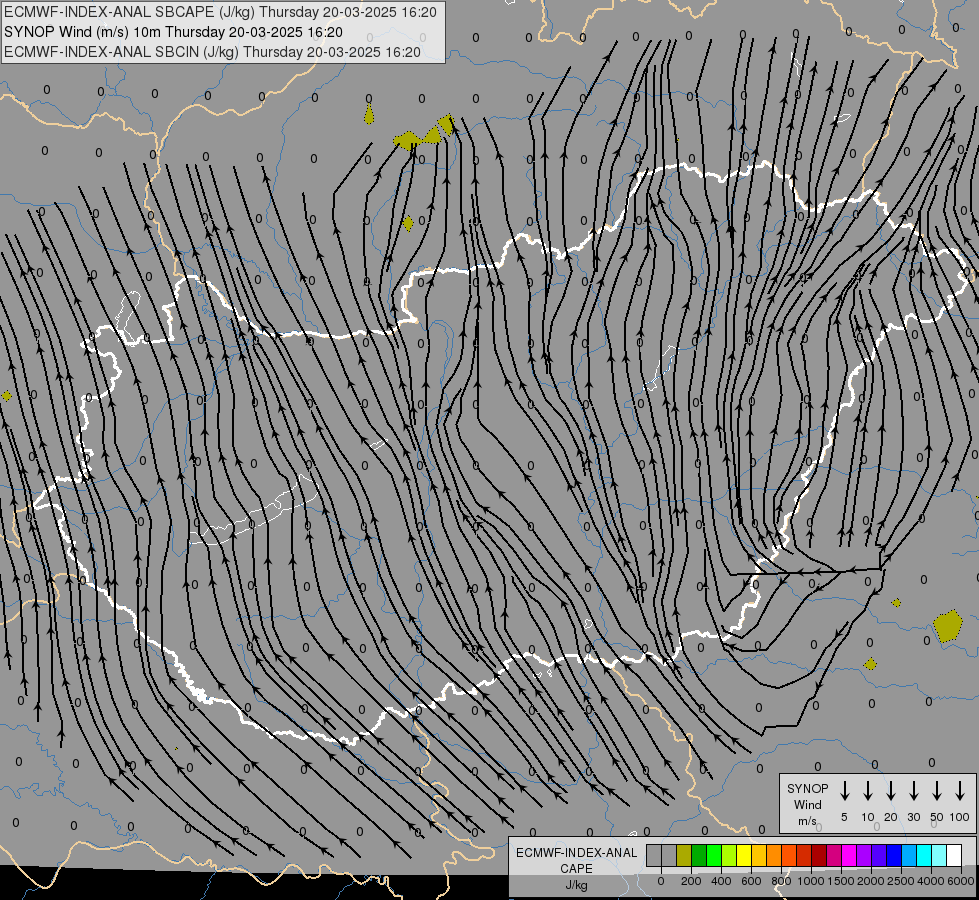Click the 'm/s' unit in wind legend
The image size is (979, 900).
807,821
